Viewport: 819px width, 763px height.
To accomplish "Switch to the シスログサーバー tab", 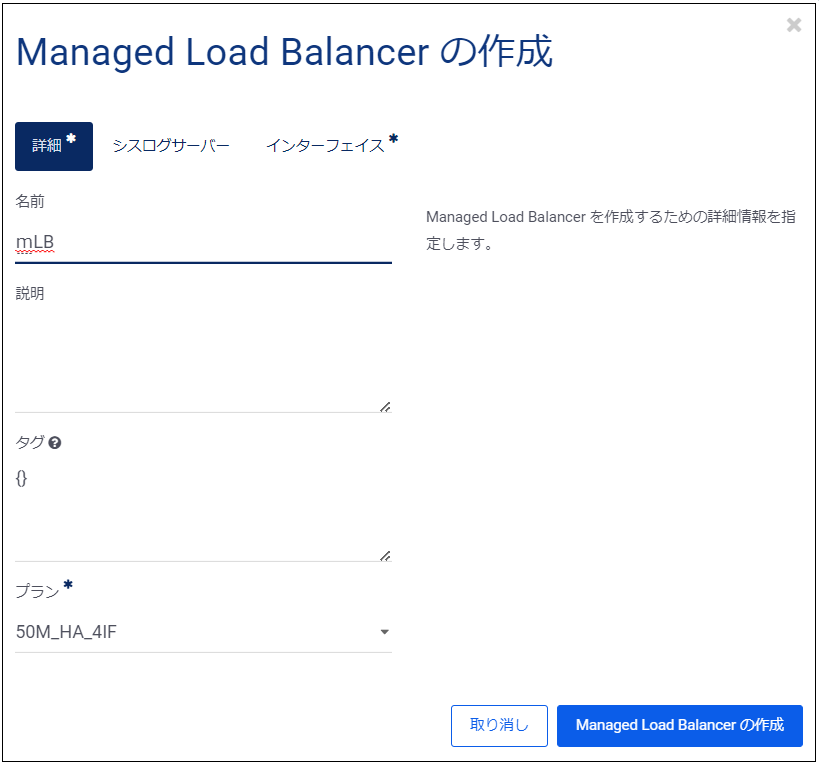I will [x=171, y=144].
